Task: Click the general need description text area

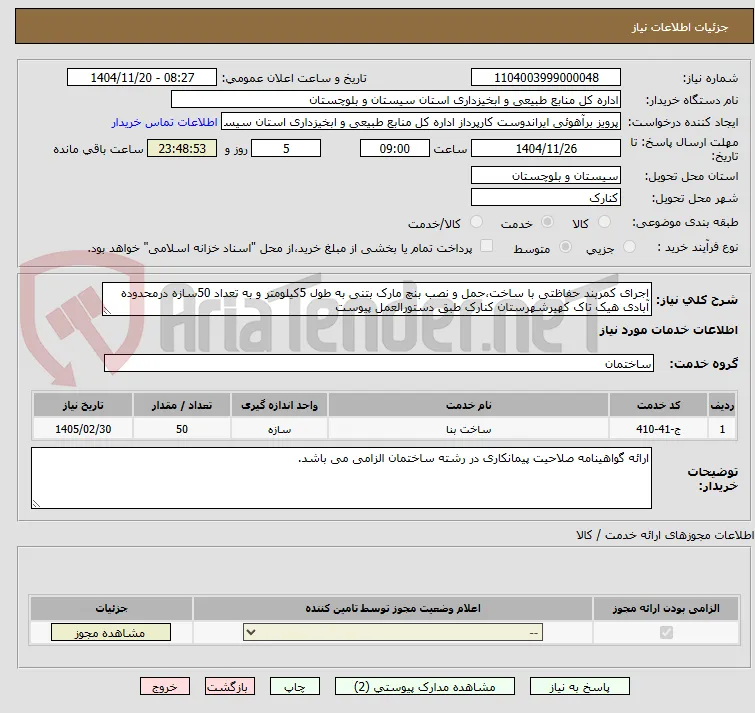Action: tap(377, 299)
